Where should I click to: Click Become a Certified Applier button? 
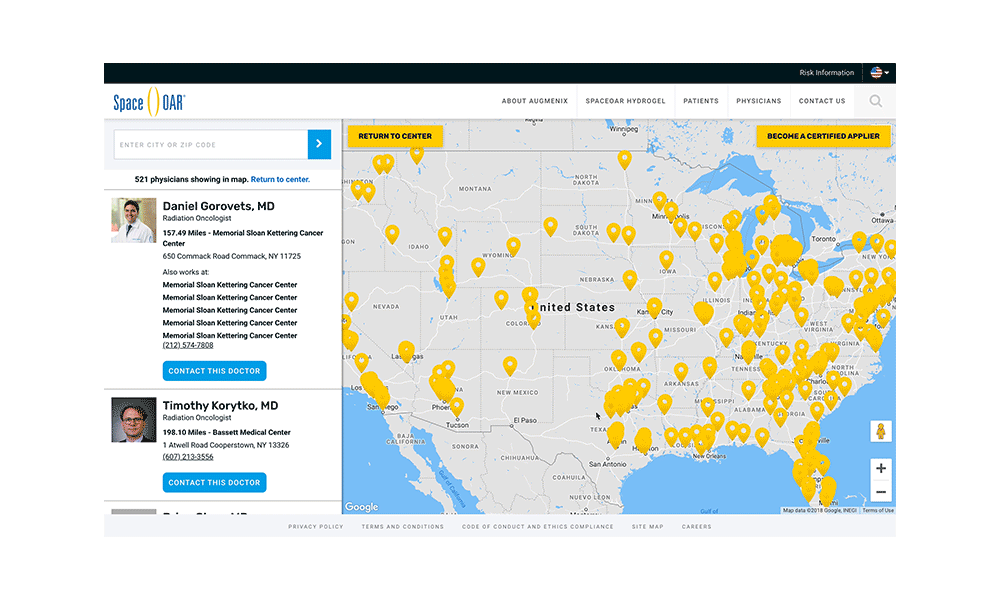tap(823, 136)
